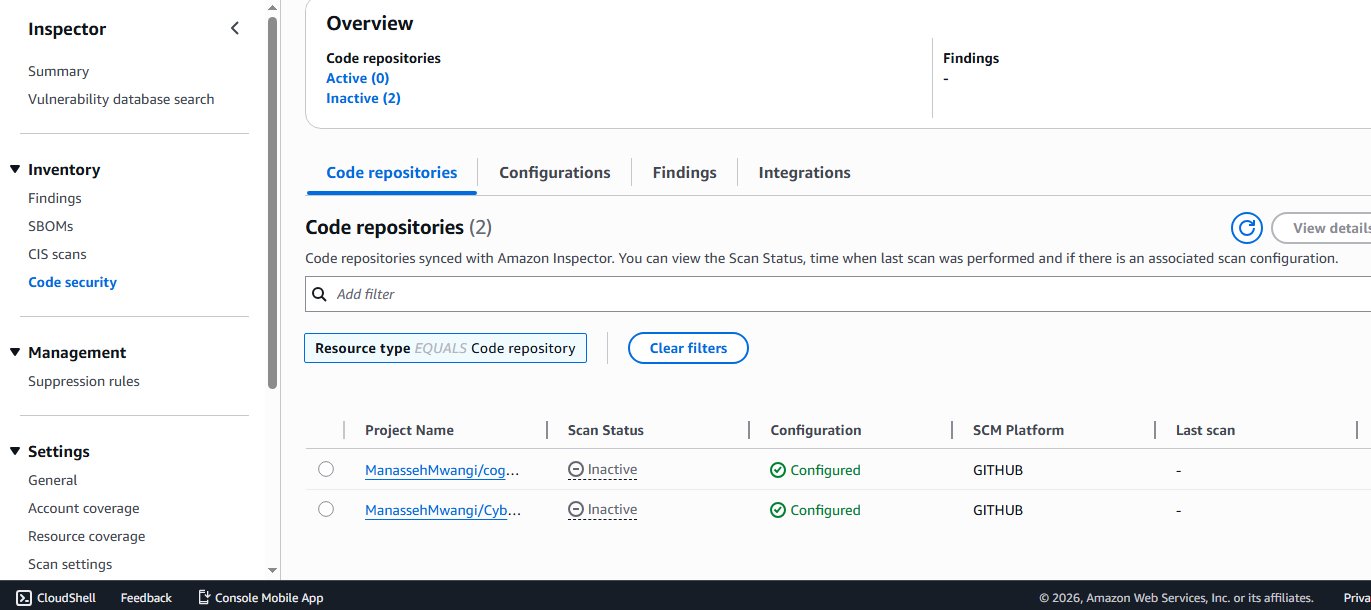Click the Inactive status icon for Cyb repository
1371x610 pixels.
[x=576, y=510]
